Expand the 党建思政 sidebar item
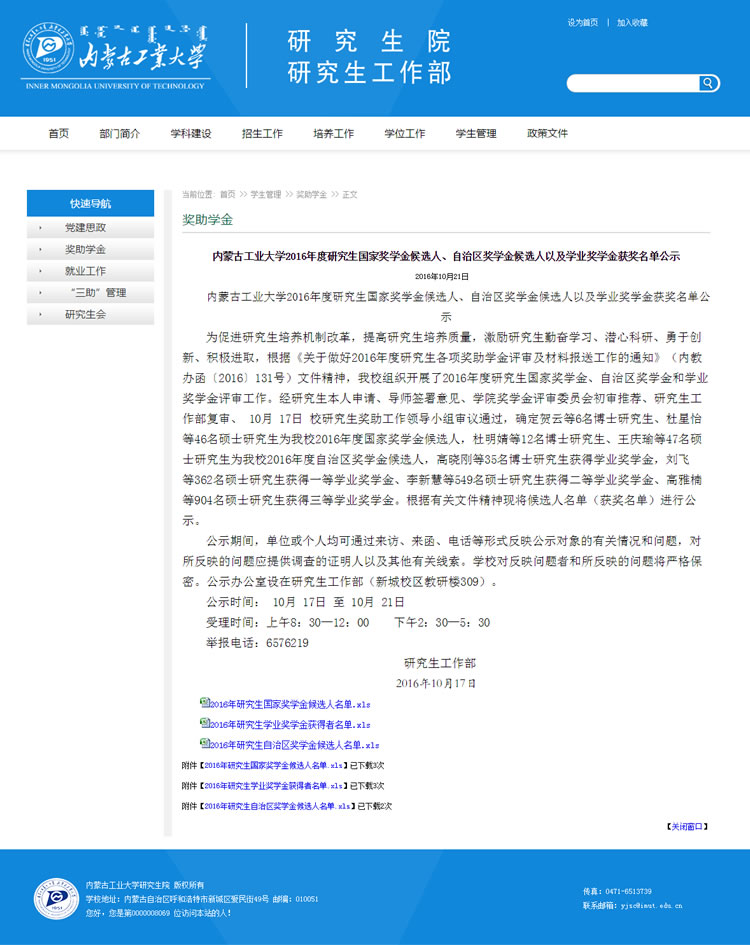Image resolution: width=750 pixels, height=945 pixels. (x=85, y=228)
